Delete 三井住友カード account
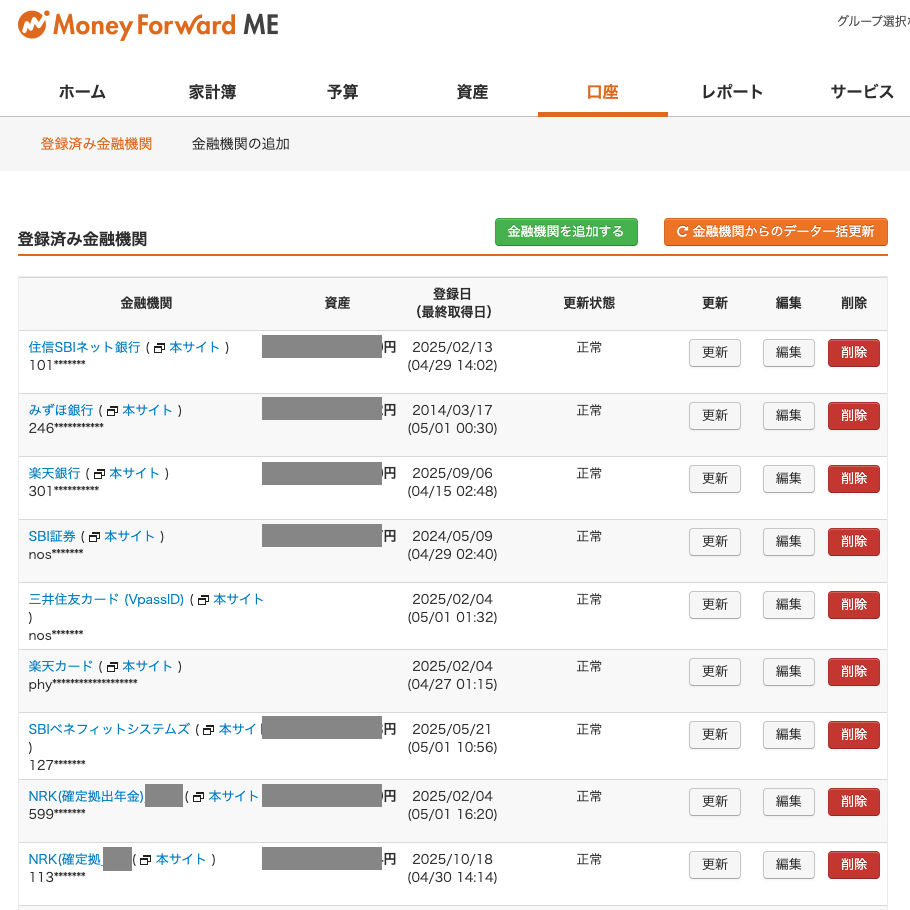This screenshot has width=910, height=910. click(x=854, y=605)
